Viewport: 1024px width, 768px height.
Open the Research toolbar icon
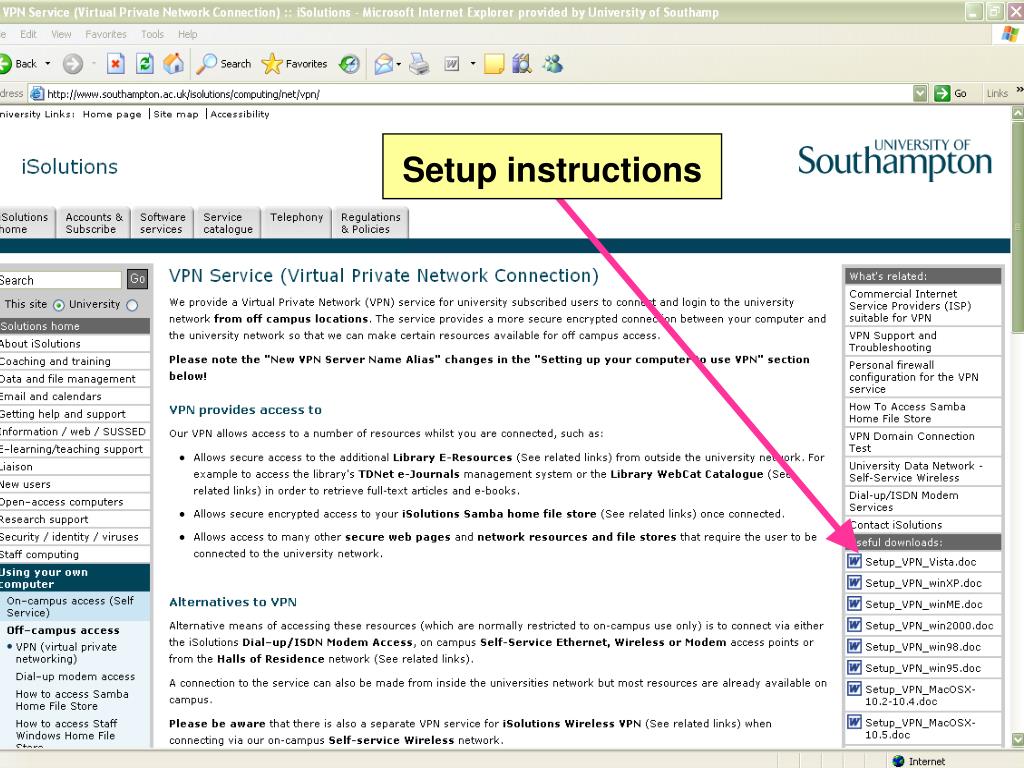pos(522,63)
